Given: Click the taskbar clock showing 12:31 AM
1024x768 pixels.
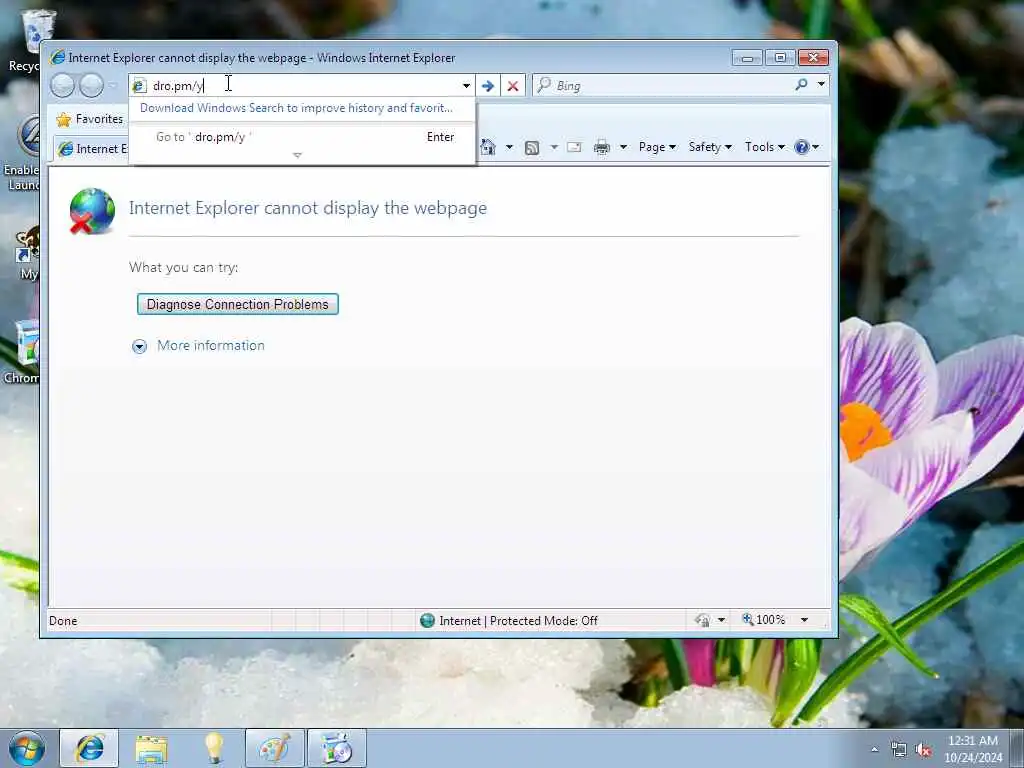Looking at the screenshot, I should [973, 749].
